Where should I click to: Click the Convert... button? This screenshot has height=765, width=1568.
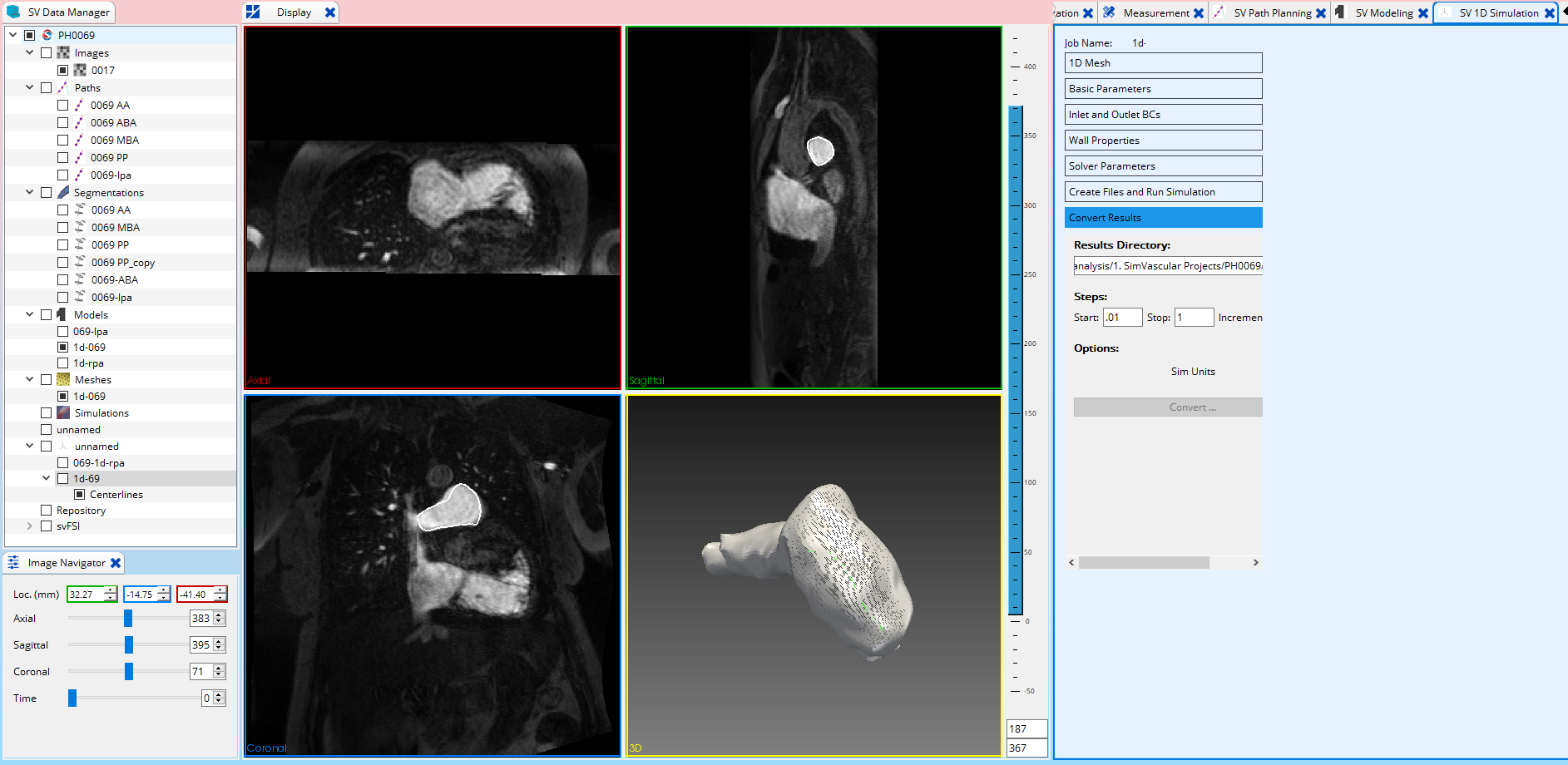(1168, 407)
